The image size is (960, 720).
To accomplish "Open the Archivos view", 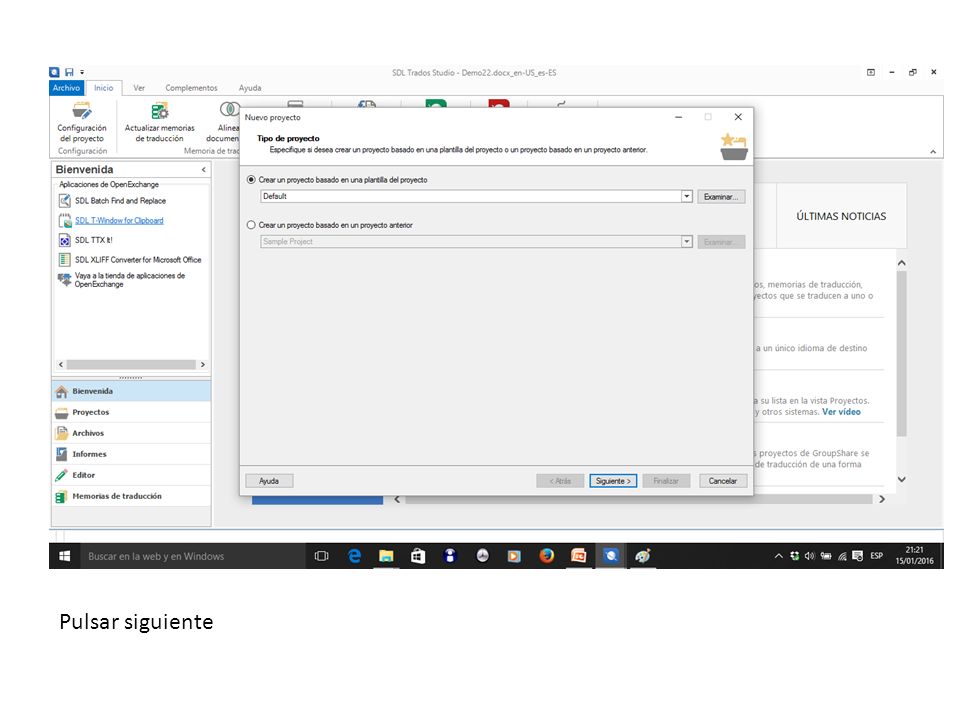I will [x=131, y=433].
